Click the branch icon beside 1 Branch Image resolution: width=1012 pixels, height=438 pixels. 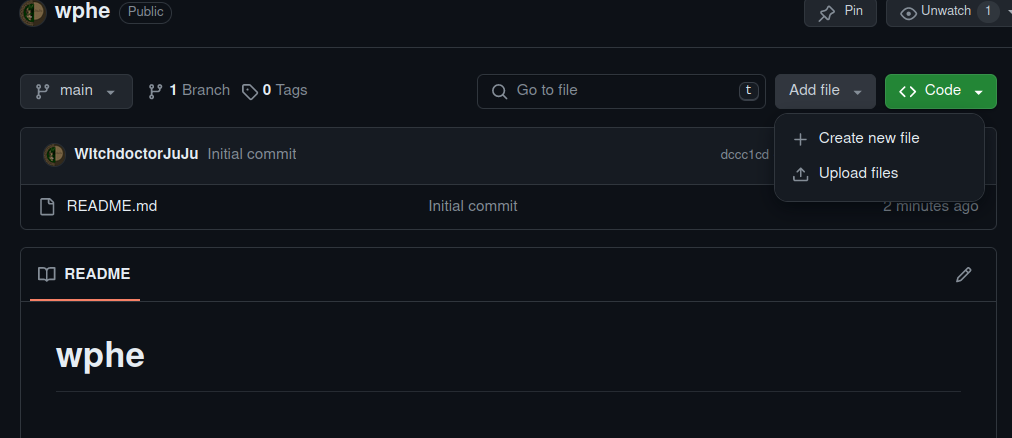click(155, 91)
